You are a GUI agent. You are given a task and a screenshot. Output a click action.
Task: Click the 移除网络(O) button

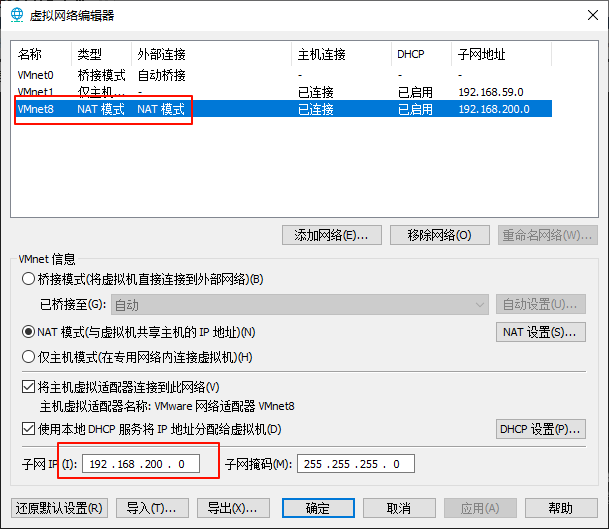click(440, 235)
